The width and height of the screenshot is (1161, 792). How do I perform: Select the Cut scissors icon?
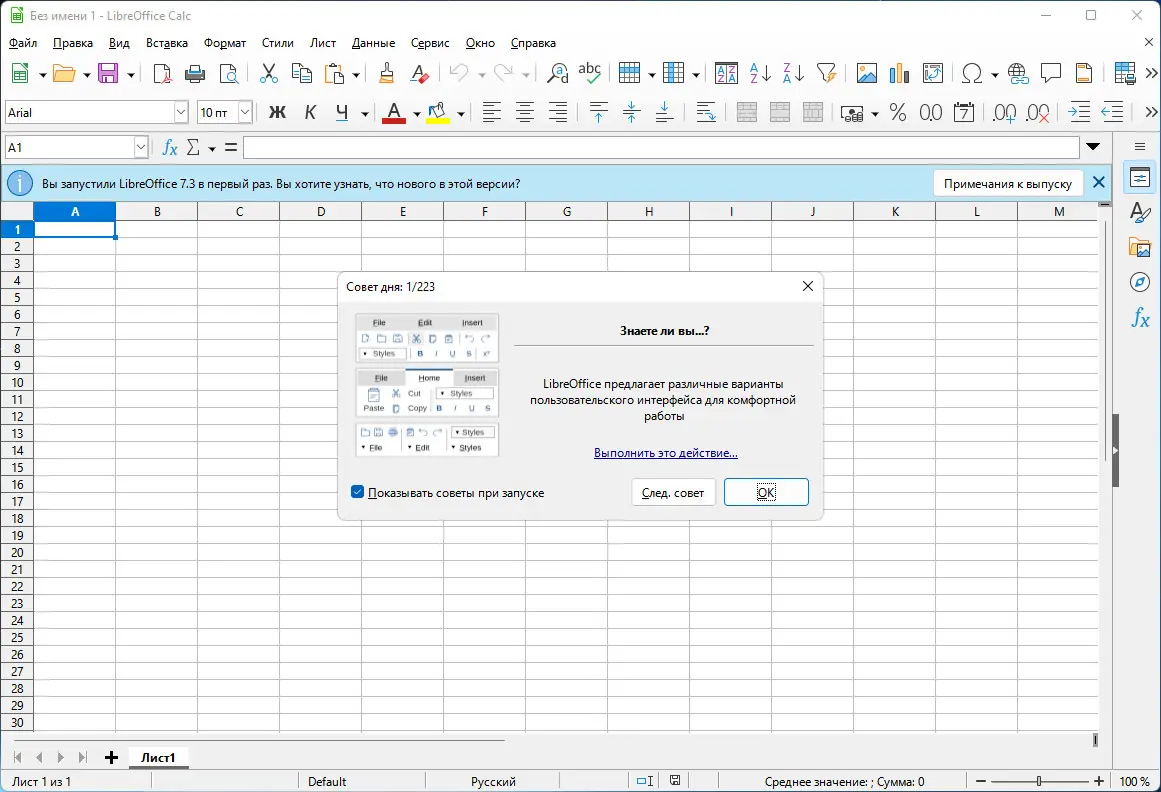268,74
